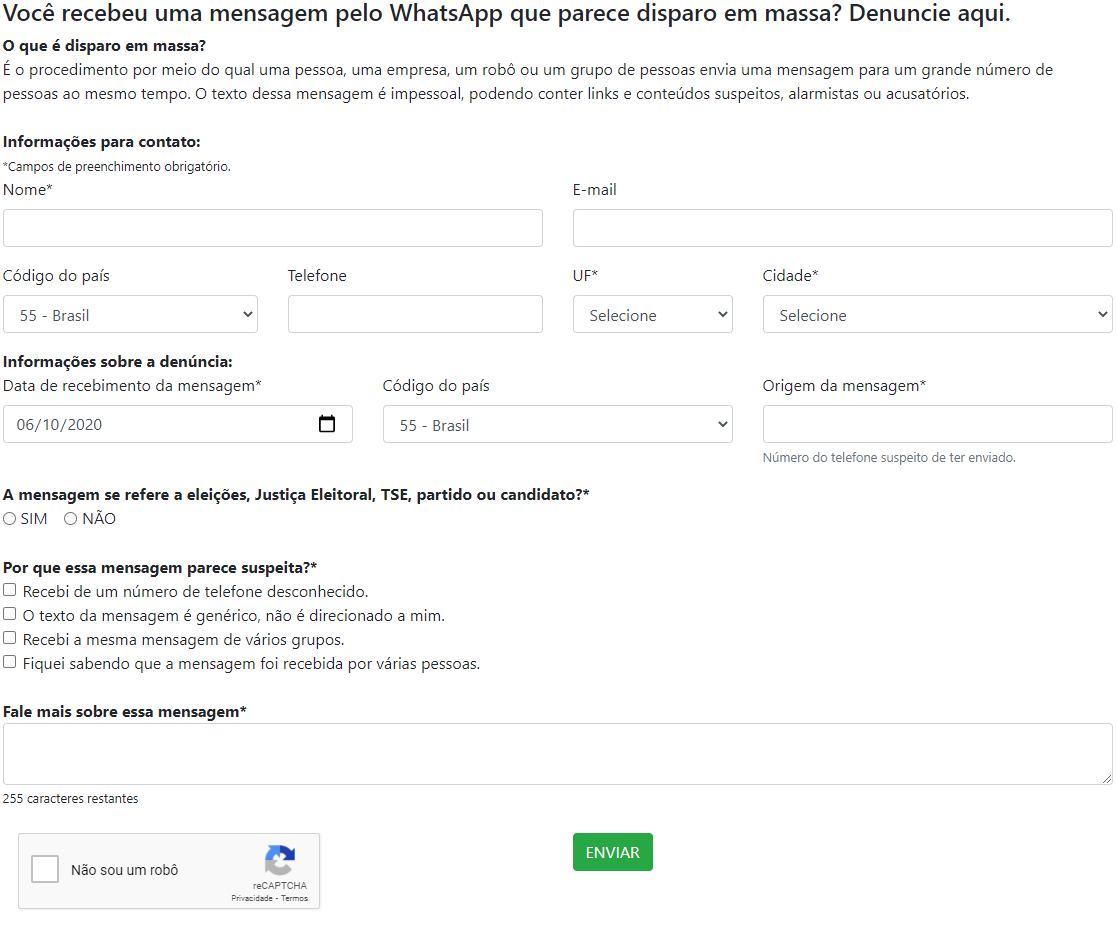Screen dimensions: 1117x928
Task: Click the 'O que é disparo em massa?' heading
Action: (x=104, y=46)
